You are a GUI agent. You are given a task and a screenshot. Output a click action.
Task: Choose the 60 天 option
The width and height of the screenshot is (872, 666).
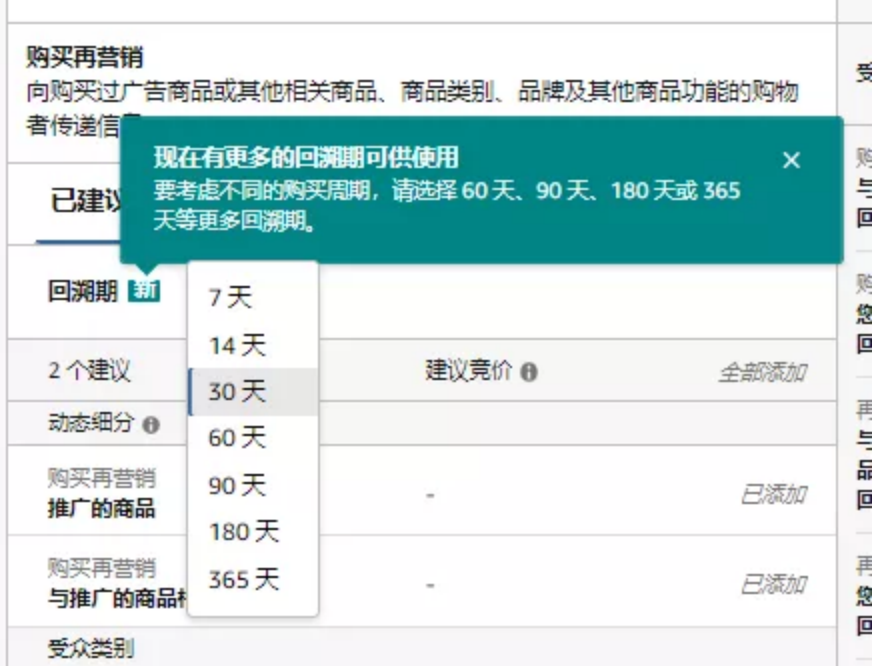[x=235, y=437]
